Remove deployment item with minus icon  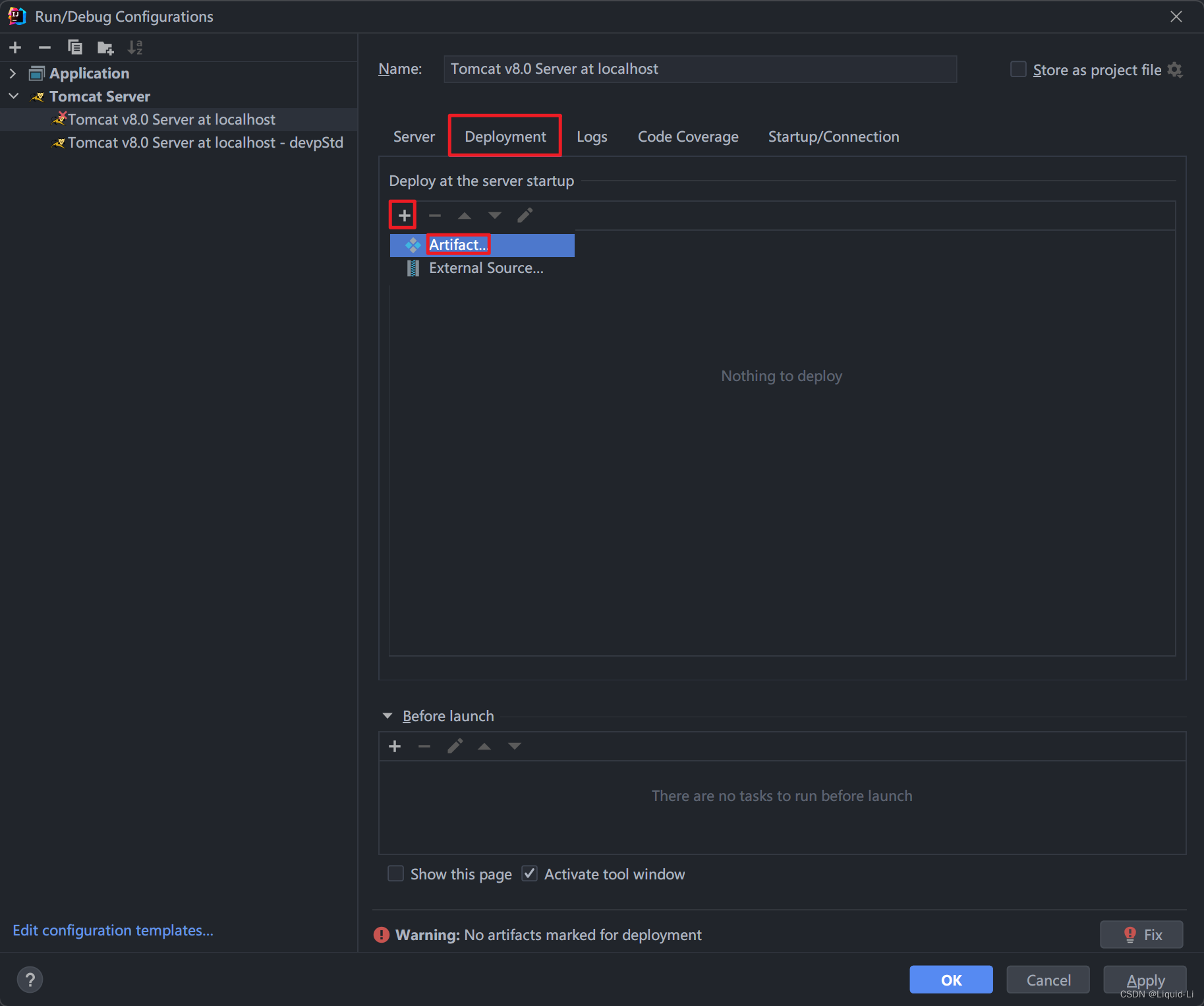435,215
